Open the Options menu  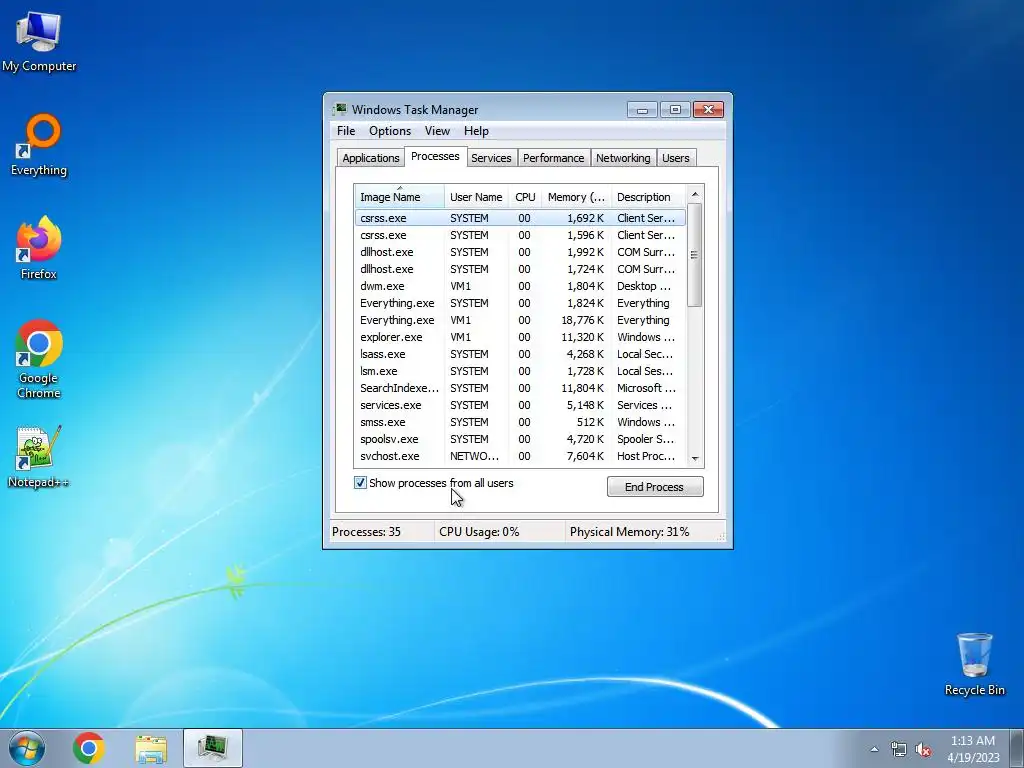point(390,131)
